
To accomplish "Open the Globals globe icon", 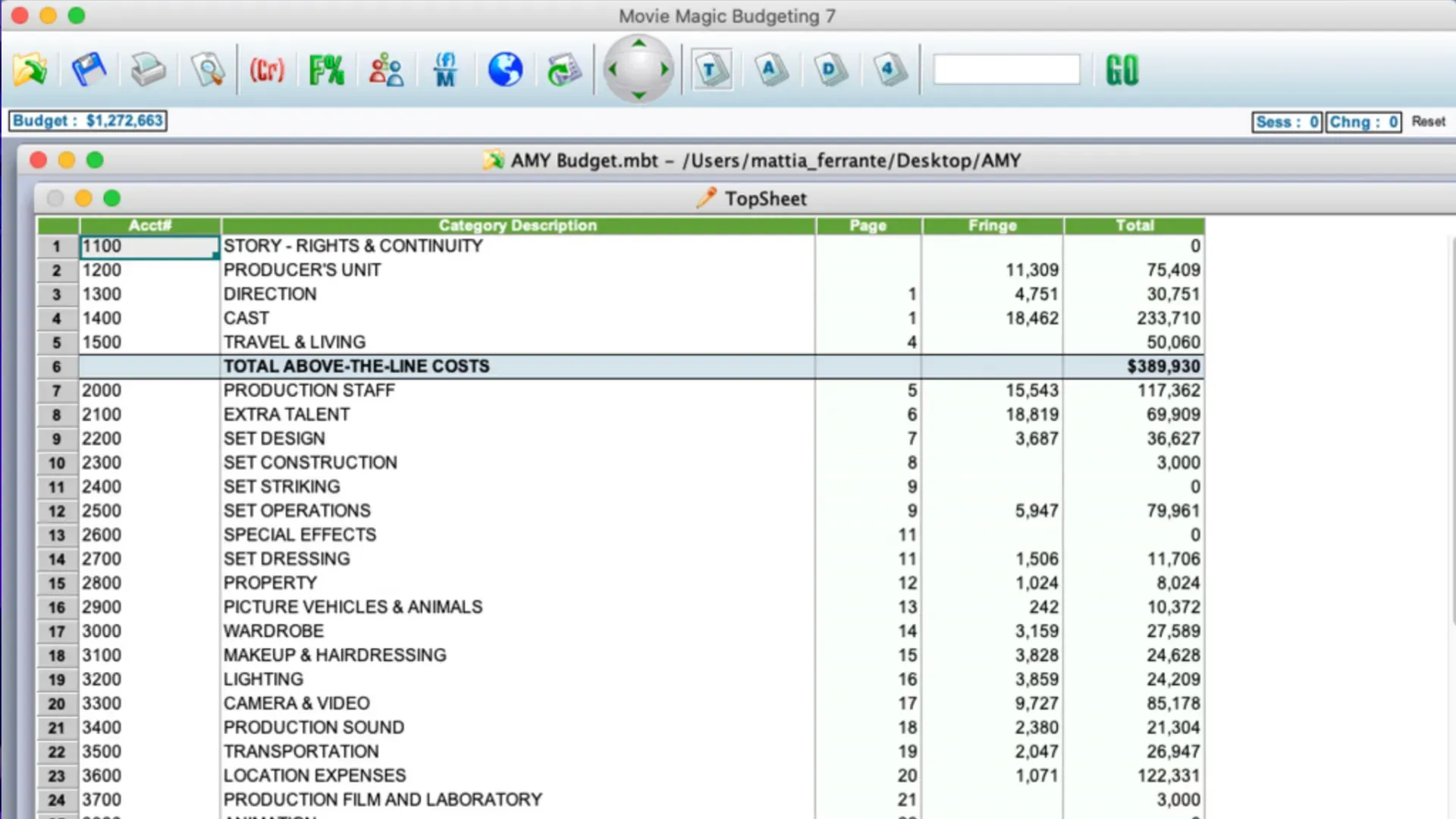I will [x=505, y=70].
